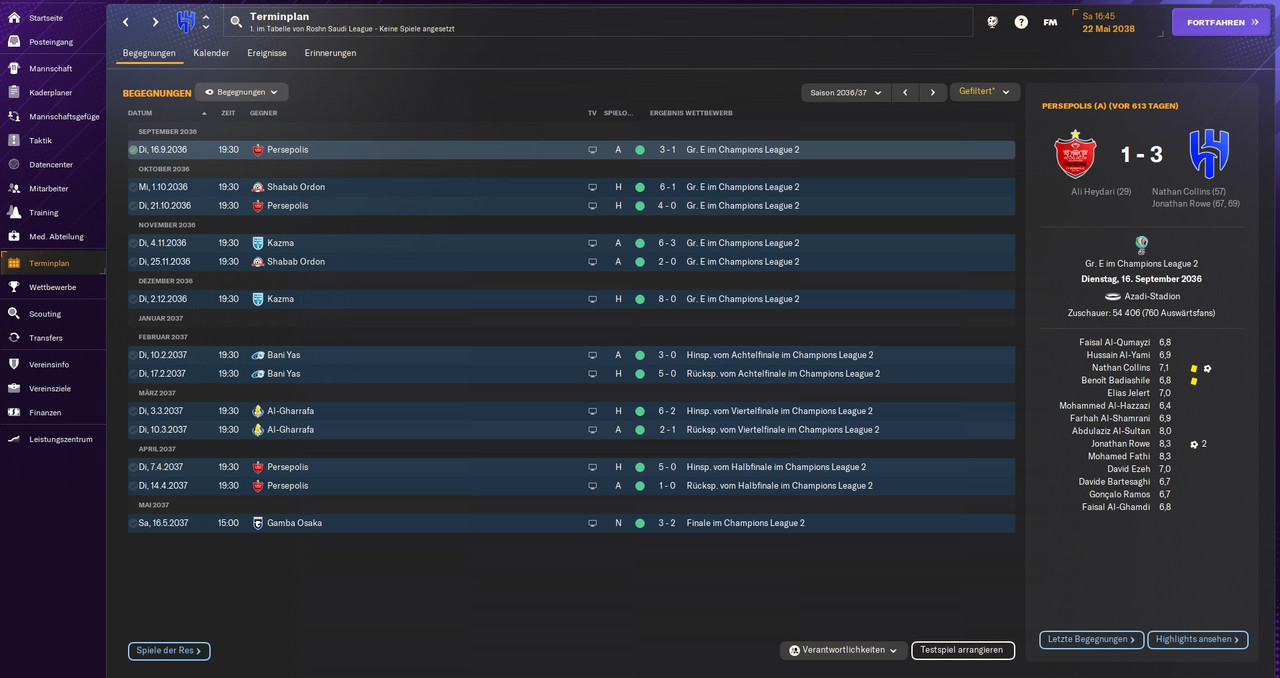Switch to the Kalender tab
Screen dimensions: 1280x678
[x=211, y=53]
